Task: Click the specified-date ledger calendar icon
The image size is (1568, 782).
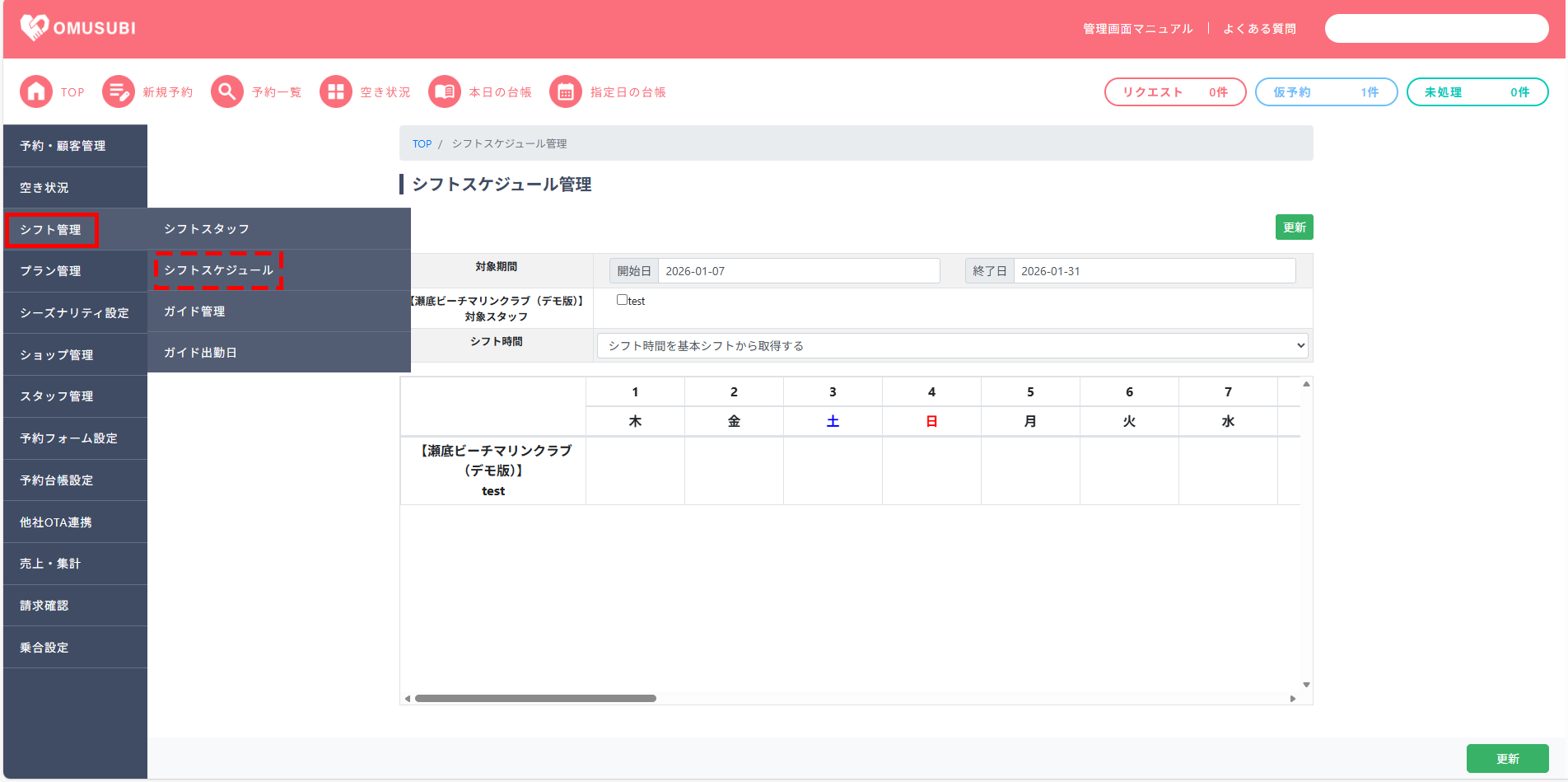Action: point(566,91)
